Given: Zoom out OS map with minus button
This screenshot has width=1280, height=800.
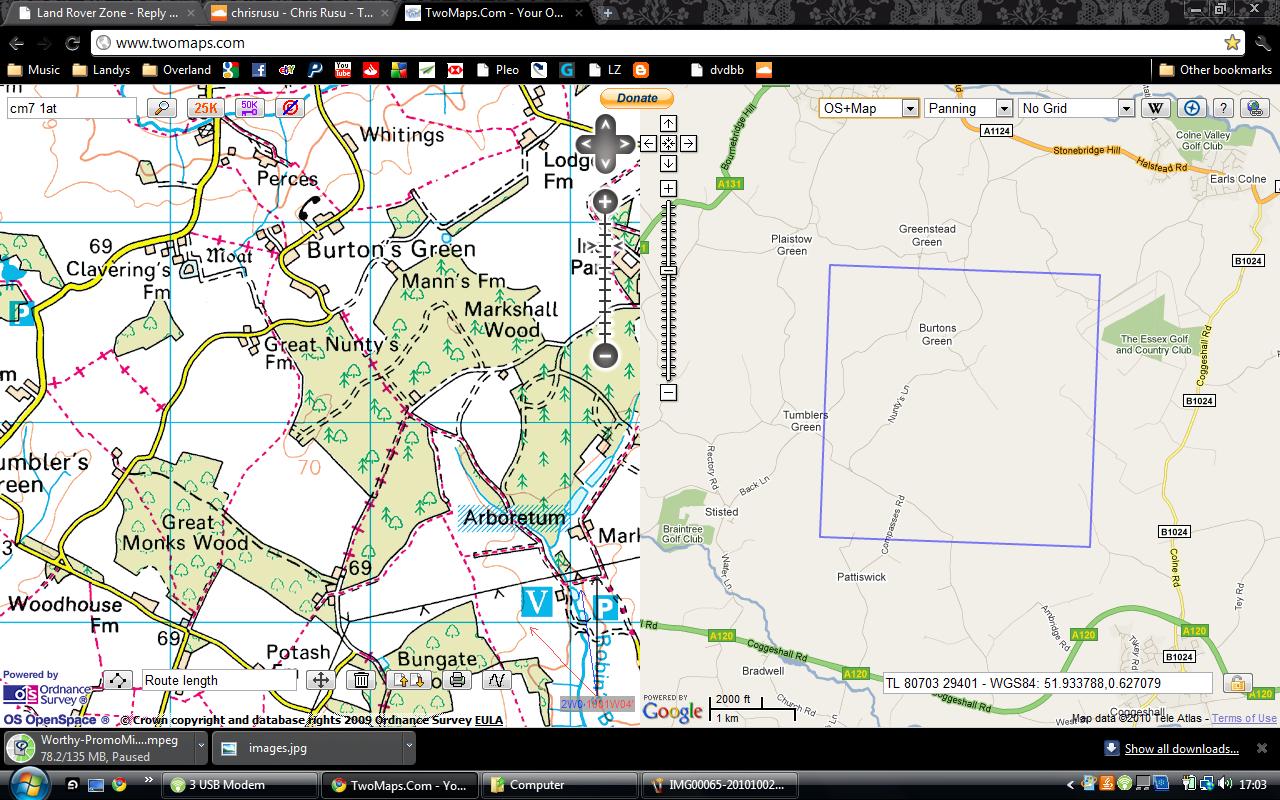Looking at the screenshot, I should [x=605, y=355].
